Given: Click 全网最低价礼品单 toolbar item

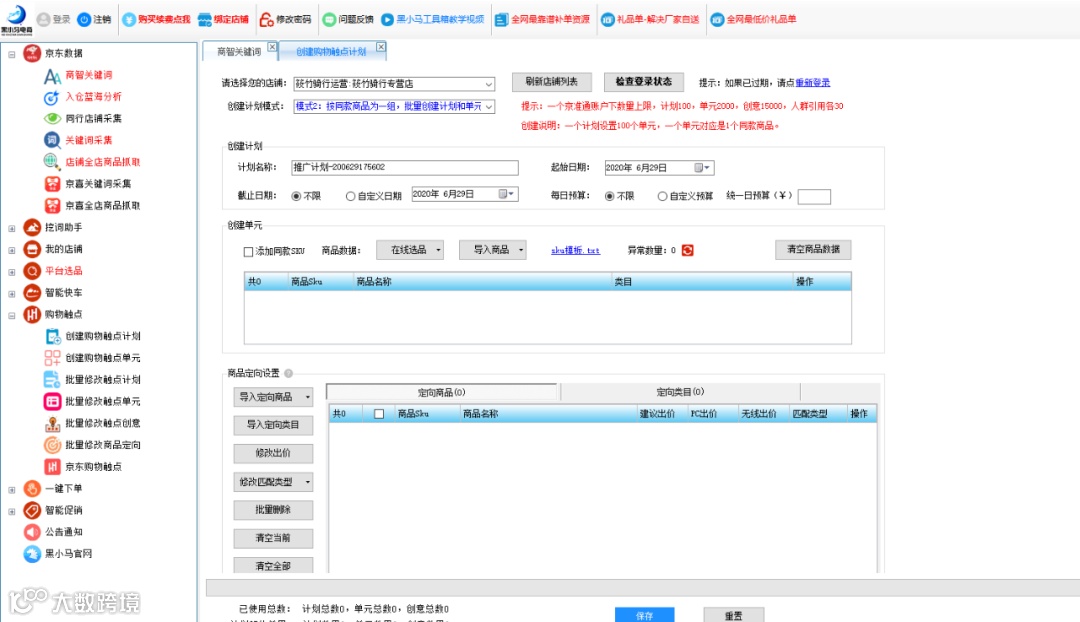Looking at the screenshot, I should click(754, 19).
